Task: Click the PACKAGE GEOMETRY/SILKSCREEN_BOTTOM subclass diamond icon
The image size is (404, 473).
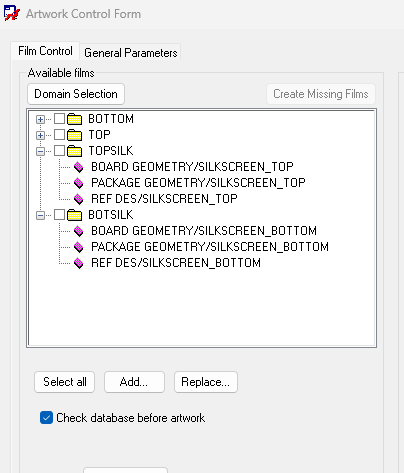Action: tap(79, 247)
